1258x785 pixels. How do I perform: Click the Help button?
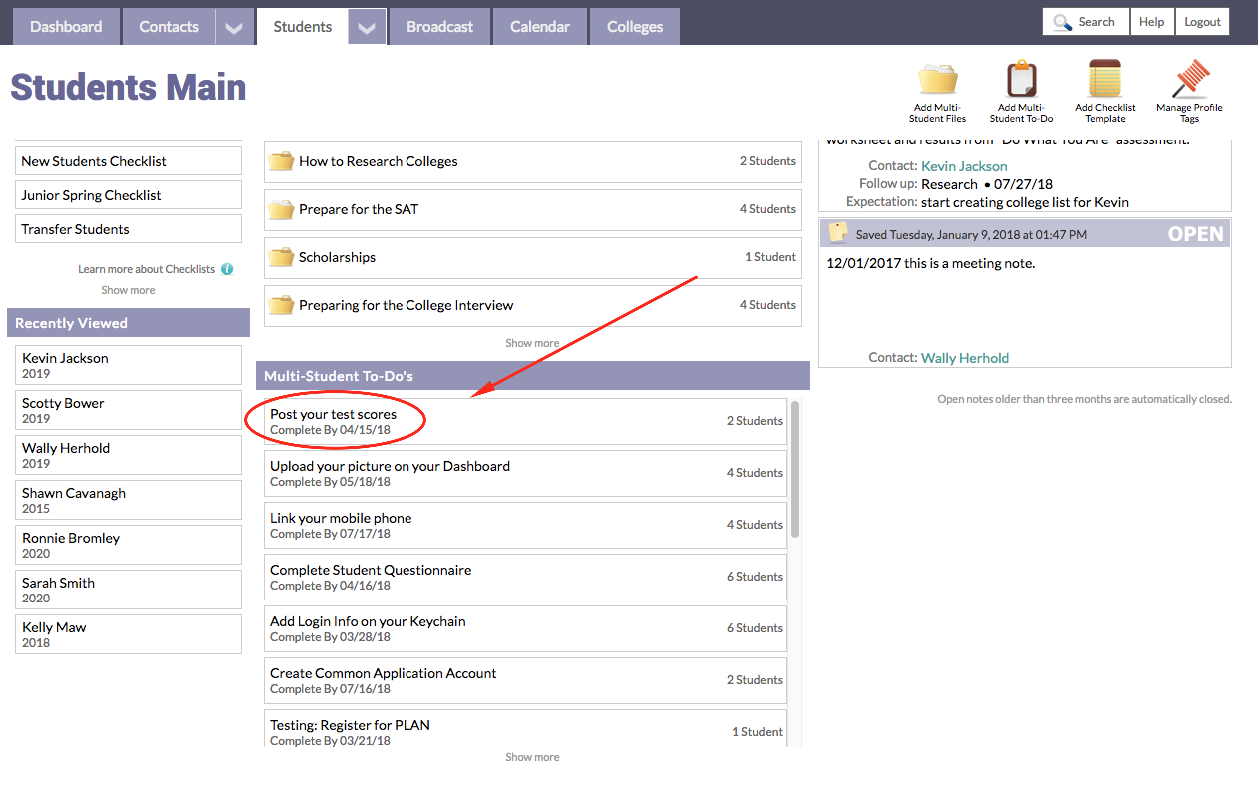pos(1152,22)
